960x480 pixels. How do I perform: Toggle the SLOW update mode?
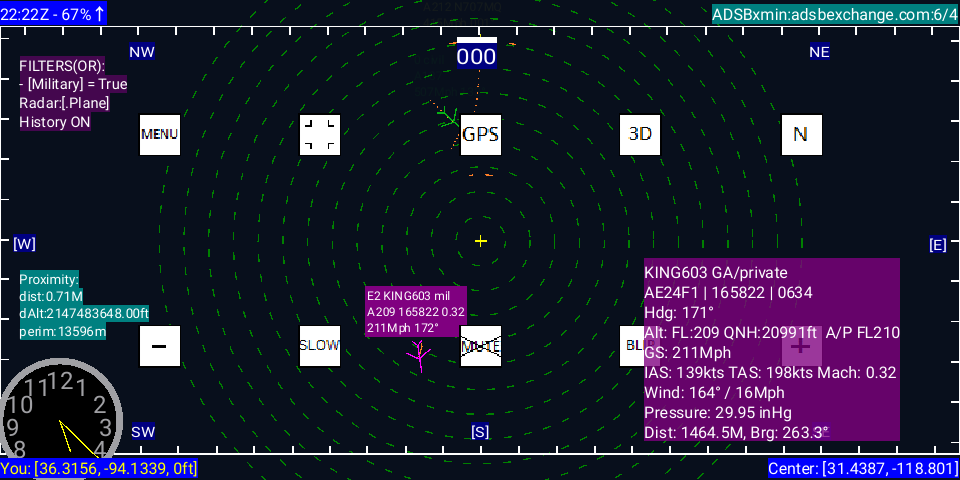pyautogui.click(x=320, y=346)
